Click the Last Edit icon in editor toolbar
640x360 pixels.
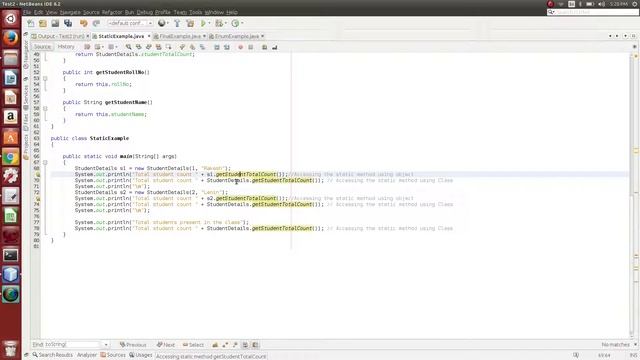[x=87, y=47]
